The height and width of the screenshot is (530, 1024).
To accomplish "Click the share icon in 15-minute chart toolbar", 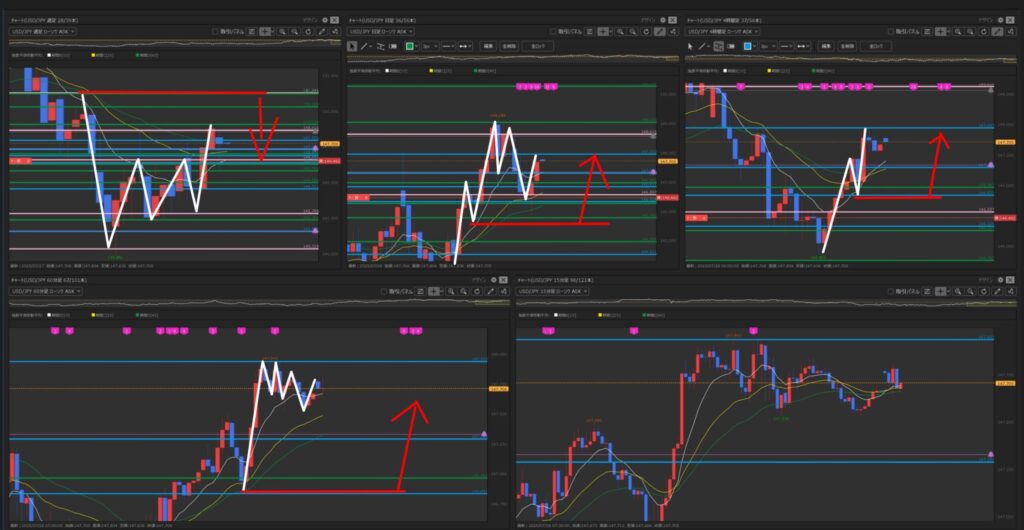I will click(x=1011, y=291).
